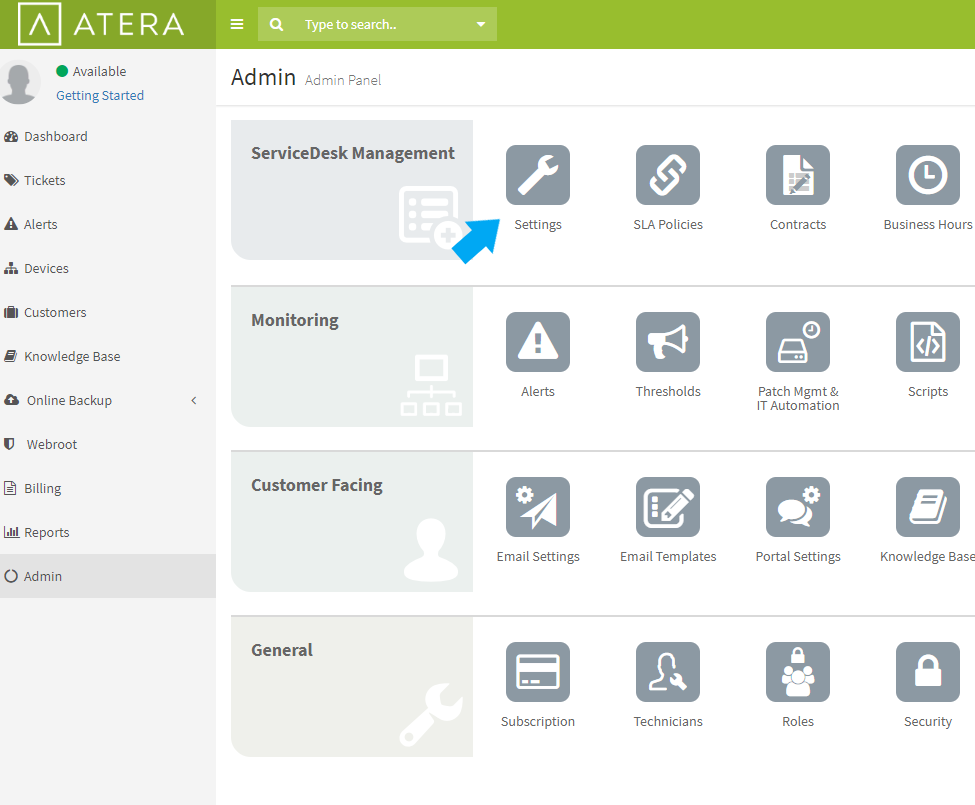Open SLA Policies chain-link icon
This screenshot has width=975, height=805.
point(668,175)
